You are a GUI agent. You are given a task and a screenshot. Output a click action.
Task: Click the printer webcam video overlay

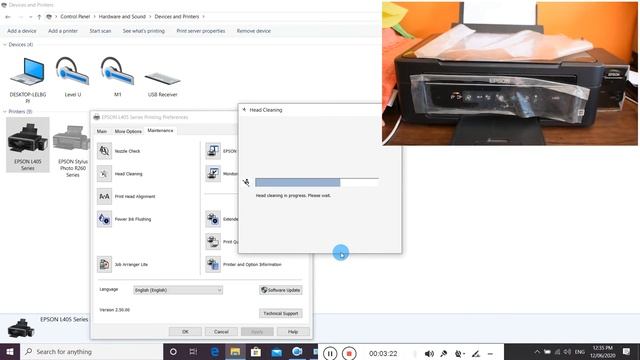pos(510,73)
